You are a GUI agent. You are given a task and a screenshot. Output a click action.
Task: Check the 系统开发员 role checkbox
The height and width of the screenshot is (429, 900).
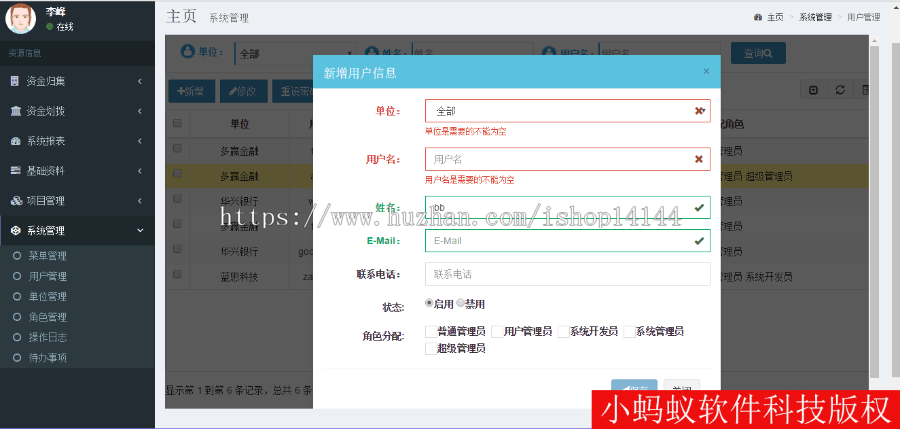(x=563, y=331)
